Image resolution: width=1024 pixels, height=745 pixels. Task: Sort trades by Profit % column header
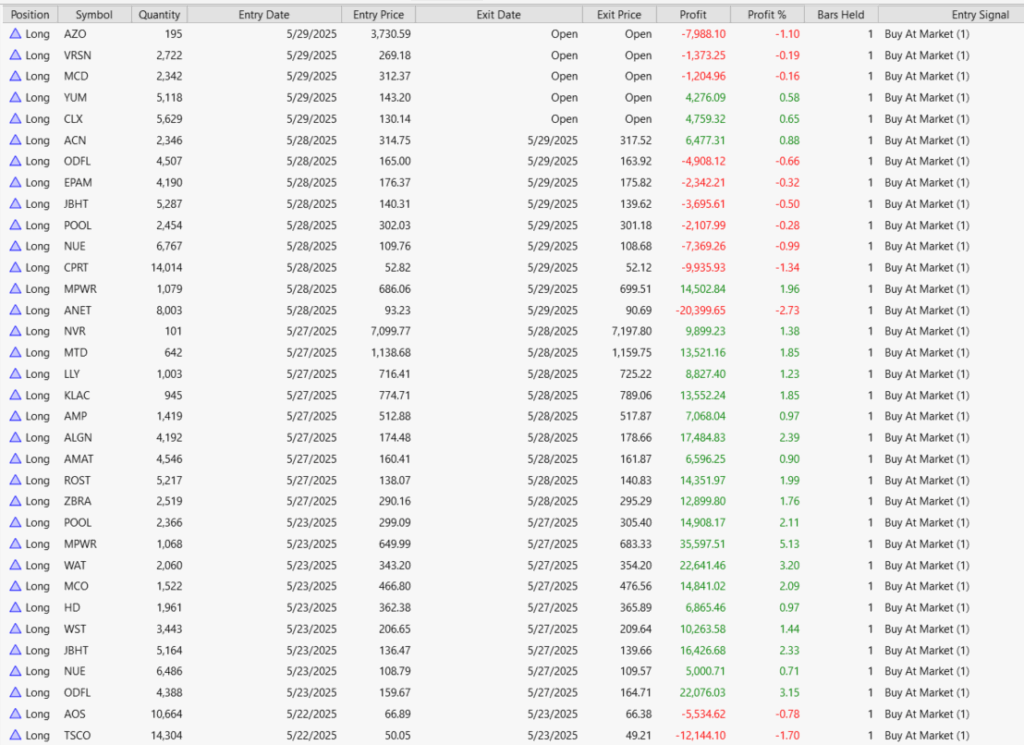coord(767,15)
